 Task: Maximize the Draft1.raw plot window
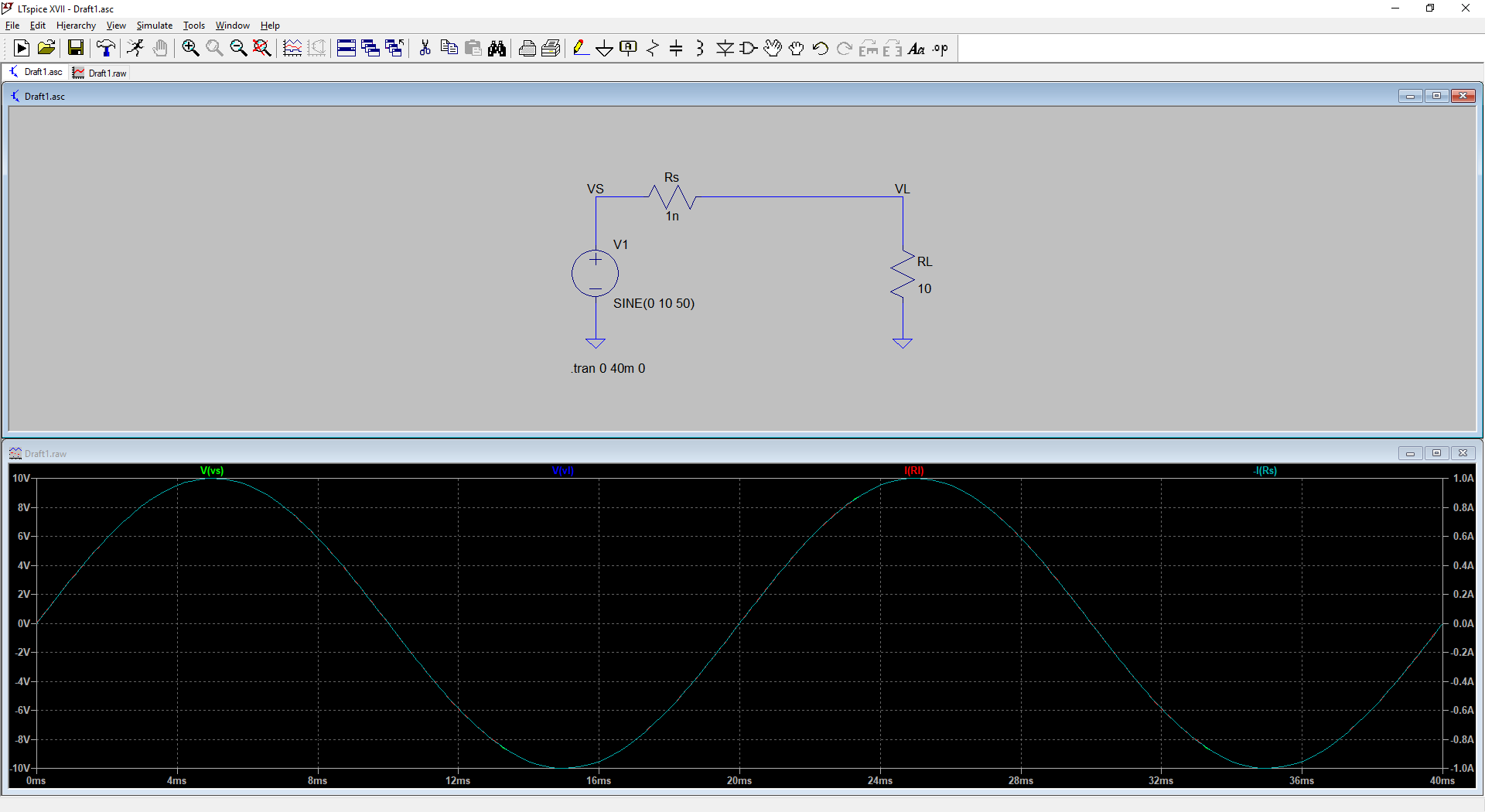[1436, 453]
